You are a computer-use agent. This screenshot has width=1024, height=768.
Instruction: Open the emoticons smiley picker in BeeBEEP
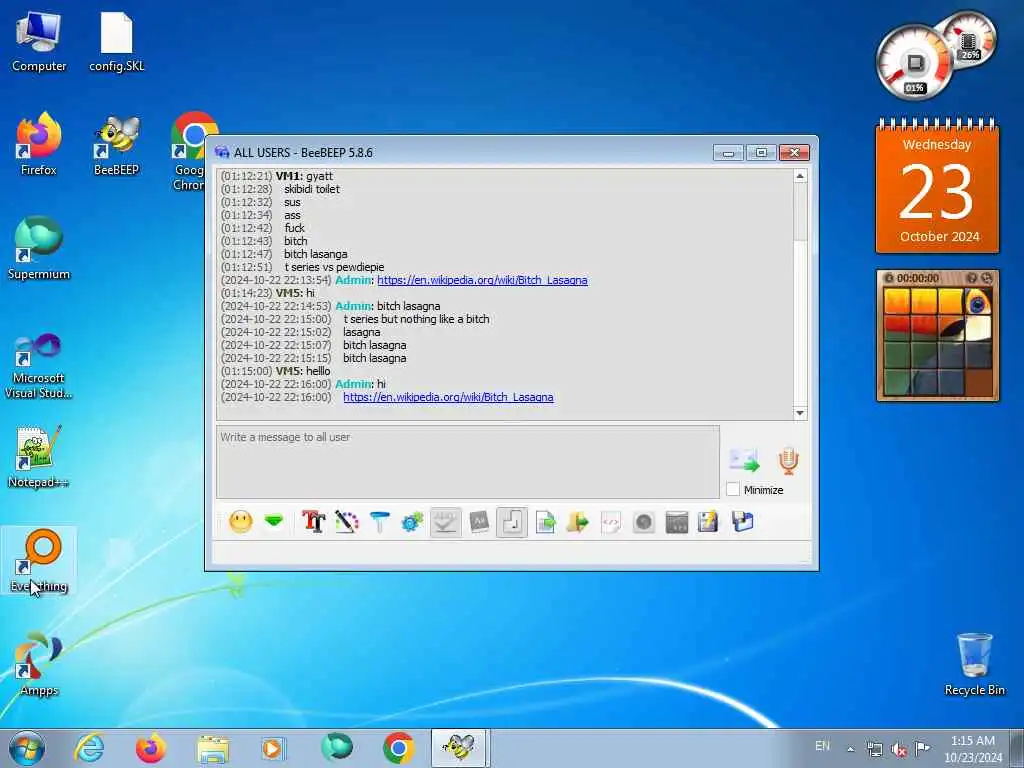(x=241, y=522)
